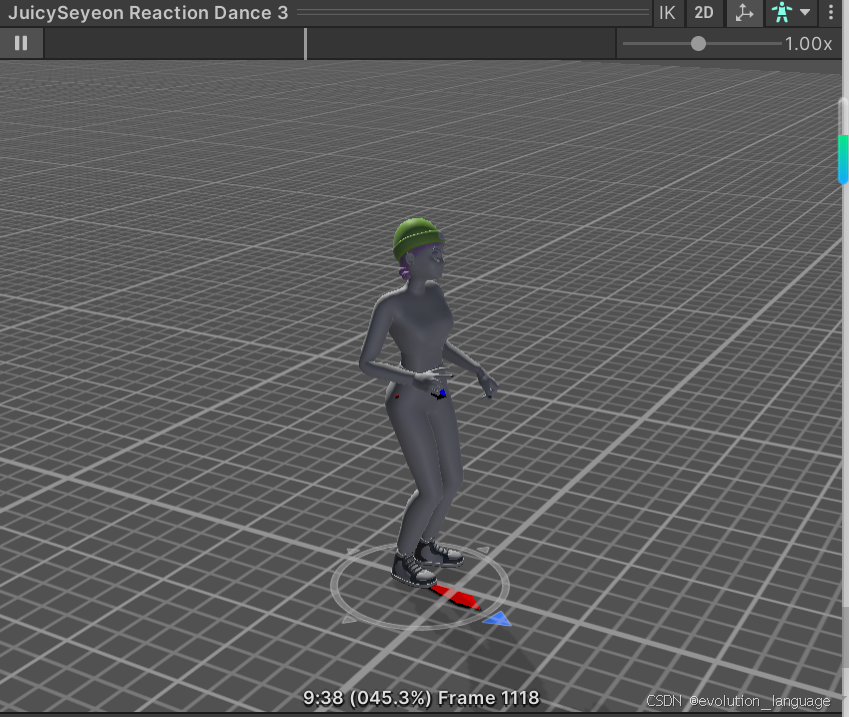This screenshot has width=849, height=717.
Task: Click the 1.00x speed value
Action: pos(808,43)
